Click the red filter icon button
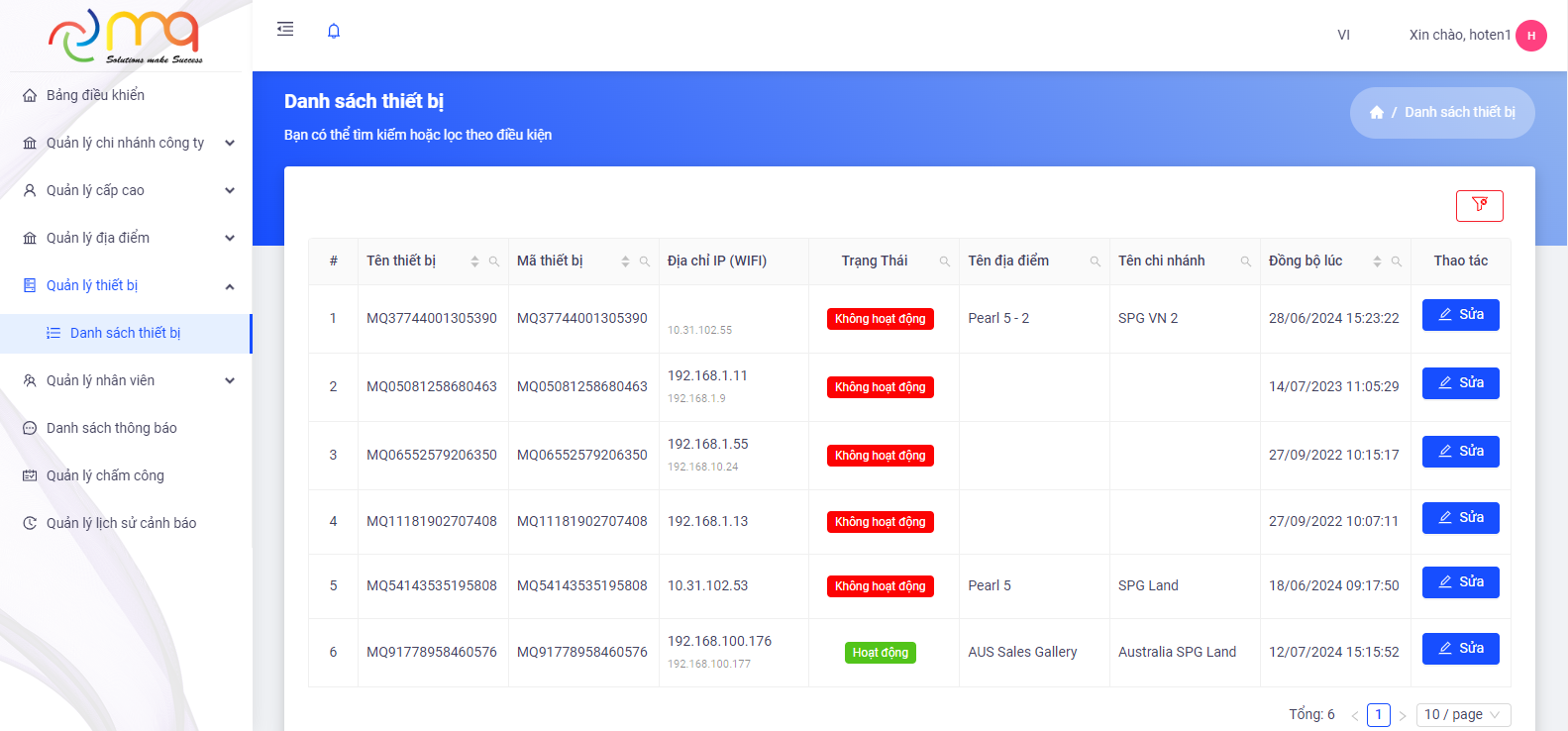 point(1479,205)
